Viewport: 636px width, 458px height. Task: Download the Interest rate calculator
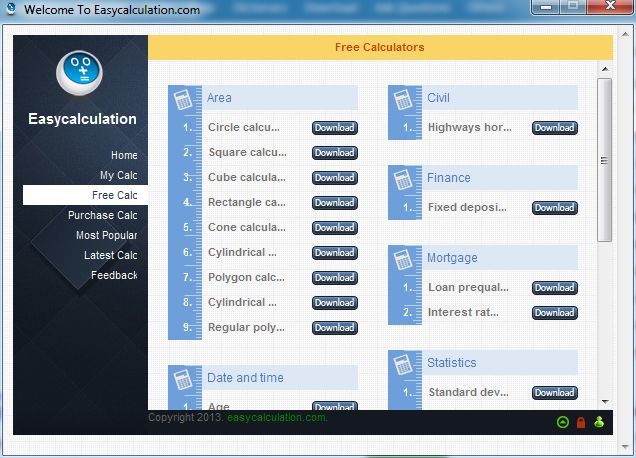coord(555,313)
